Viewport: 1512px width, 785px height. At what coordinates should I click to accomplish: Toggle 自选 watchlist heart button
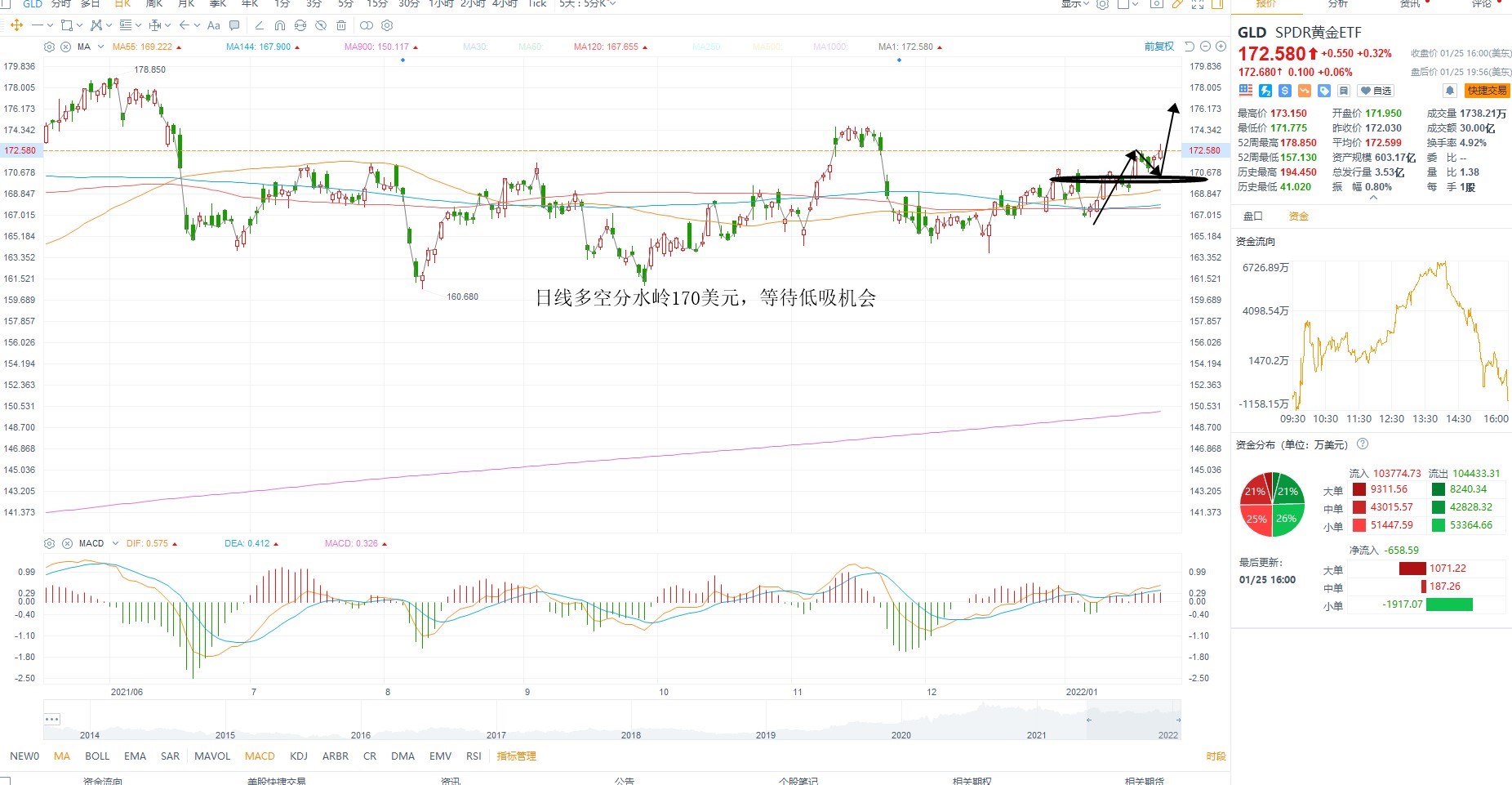1376,91
